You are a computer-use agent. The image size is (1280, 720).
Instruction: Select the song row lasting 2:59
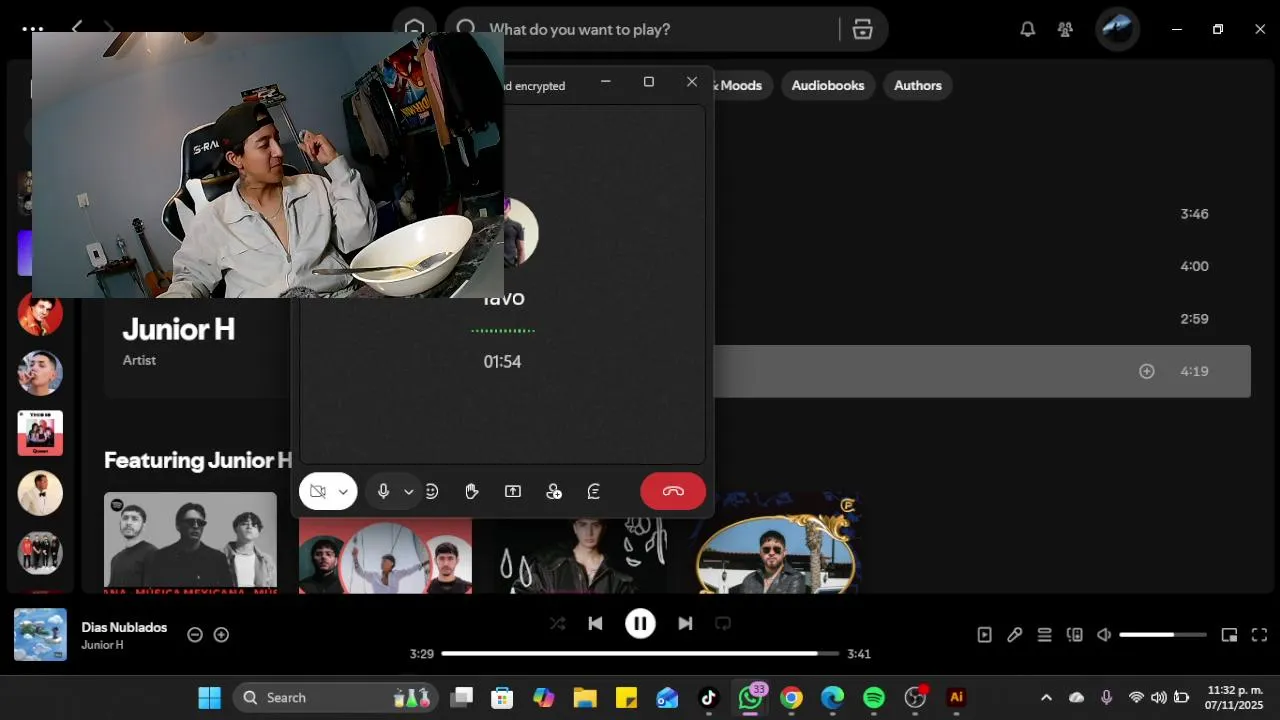981,319
